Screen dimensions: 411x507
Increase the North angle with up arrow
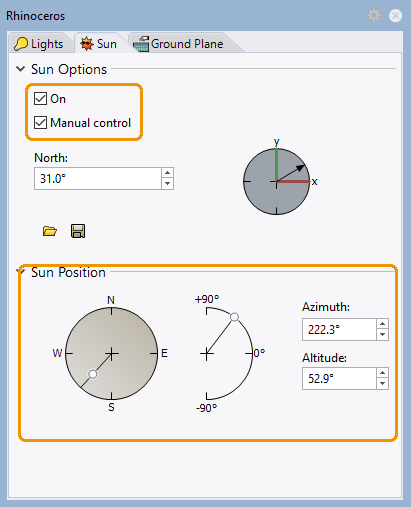(x=167, y=173)
